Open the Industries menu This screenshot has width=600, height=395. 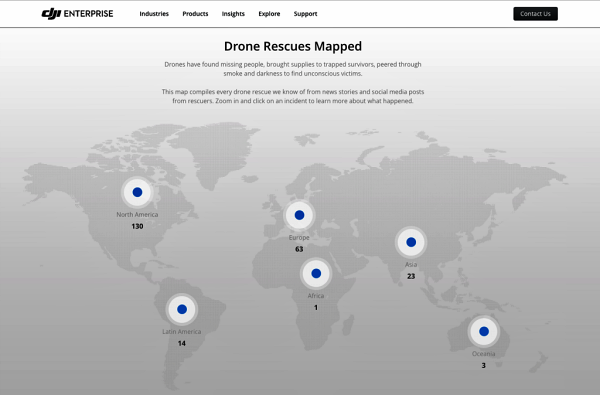(x=154, y=14)
